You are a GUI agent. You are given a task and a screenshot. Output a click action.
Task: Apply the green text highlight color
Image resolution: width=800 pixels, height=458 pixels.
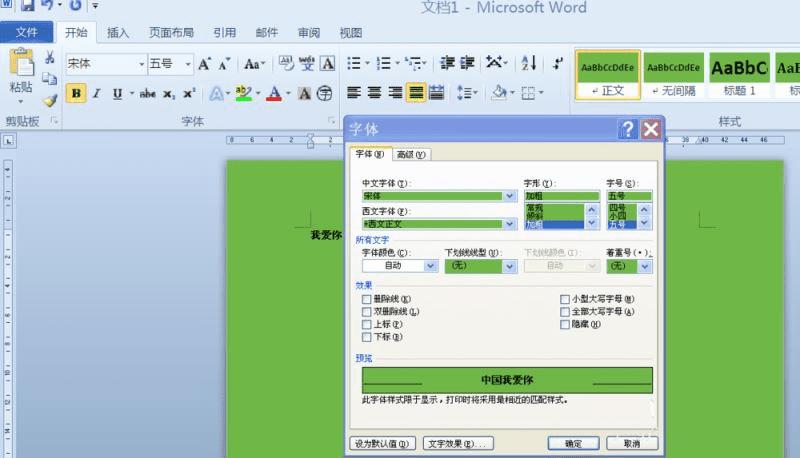[243, 93]
